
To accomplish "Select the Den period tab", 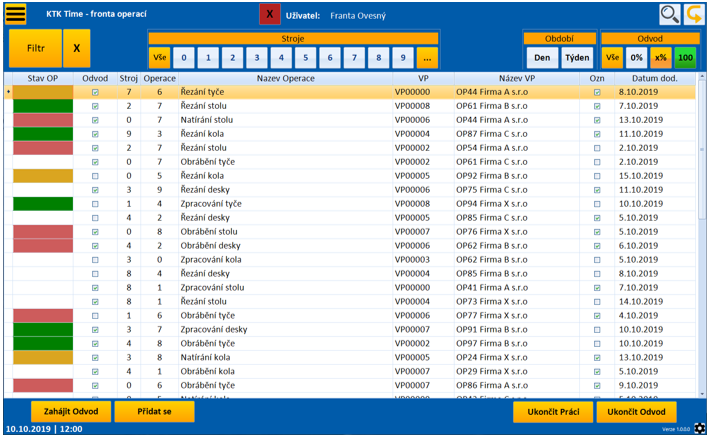I will pyautogui.click(x=540, y=57).
